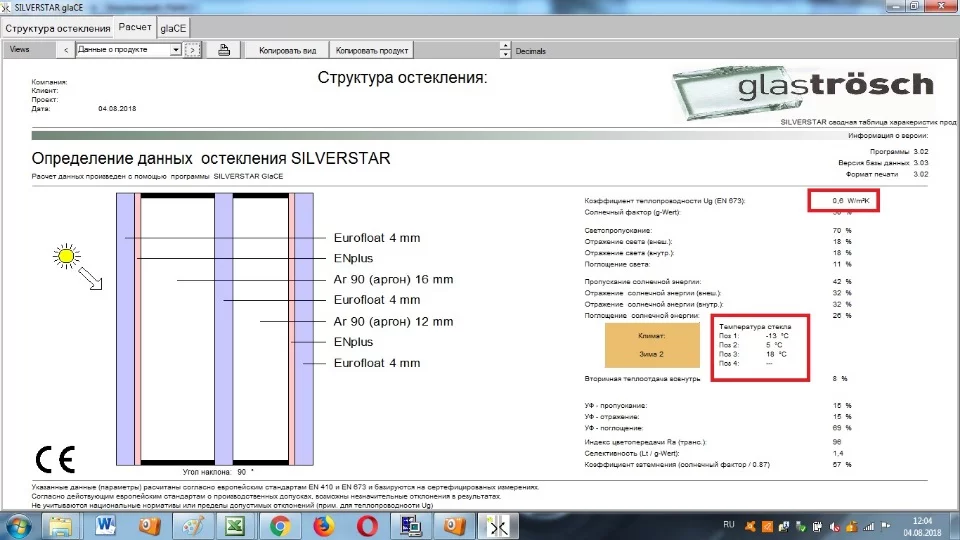The width and height of the screenshot is (960, 540).
Task: Click the action center flag tray icon
Action: click(885, 526)
